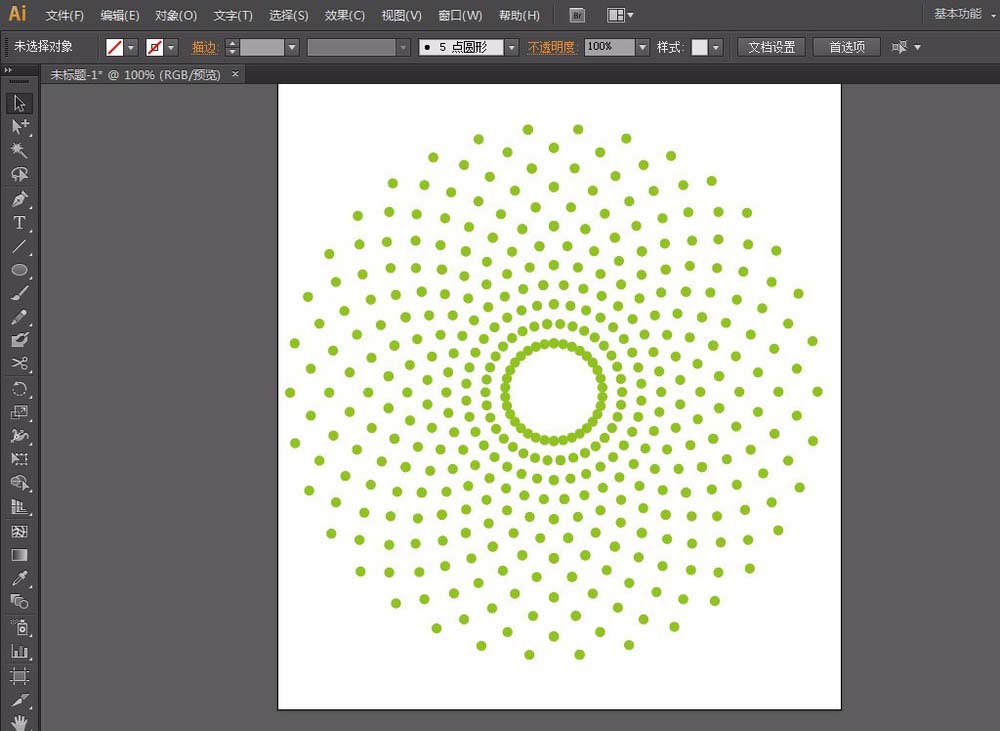Click the 首选项 preferences button
This screenshot has height=731, width=1000.
846,47
